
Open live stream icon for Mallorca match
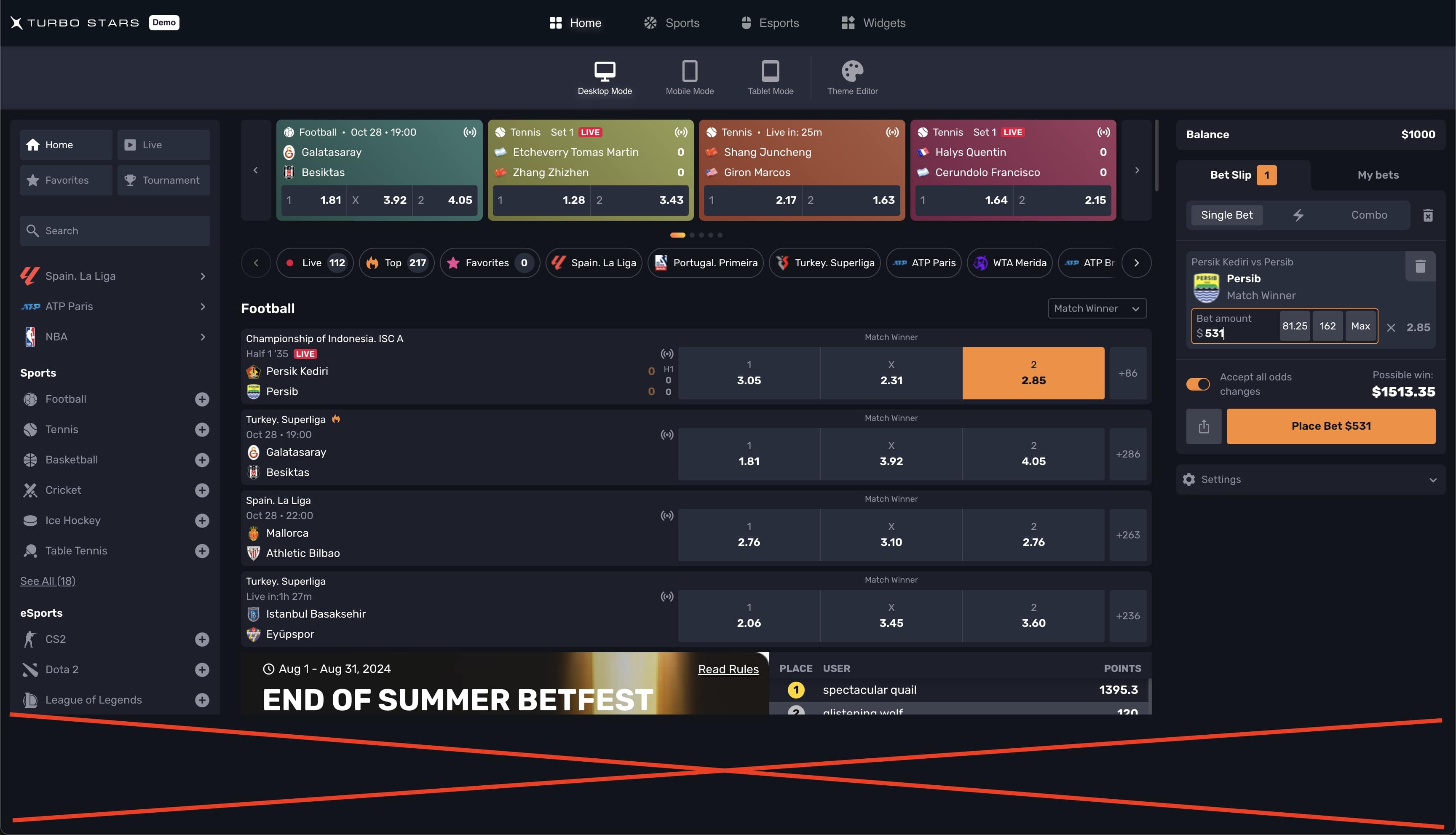666,516
